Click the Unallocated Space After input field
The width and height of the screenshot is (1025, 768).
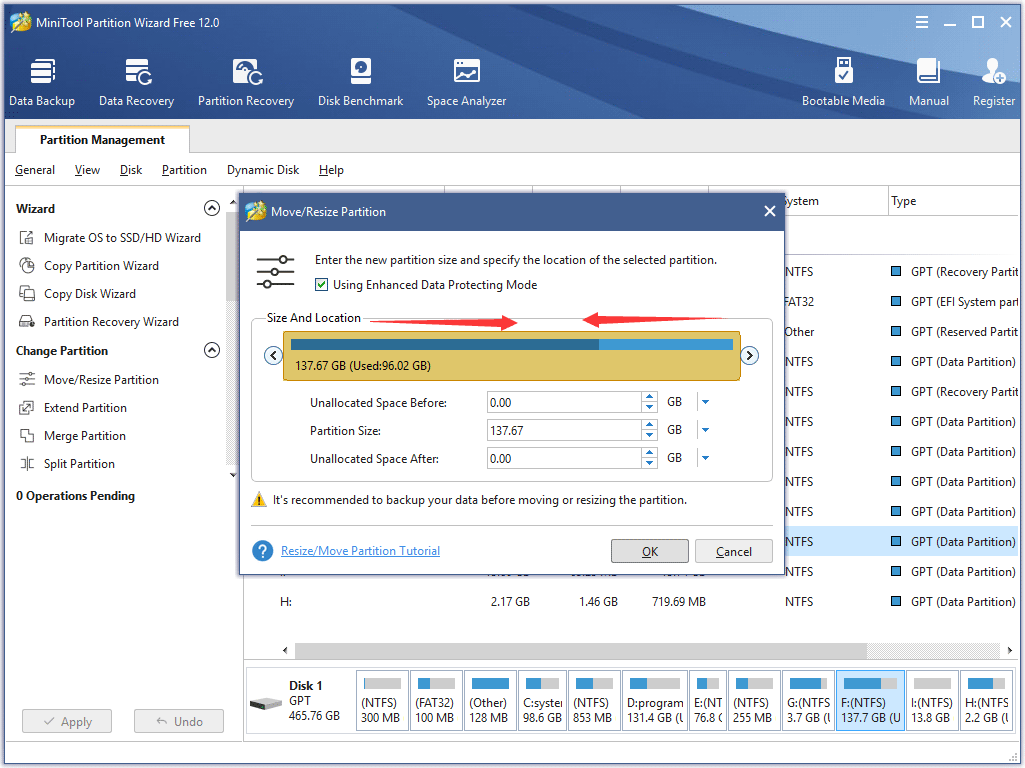click(564, 459)
